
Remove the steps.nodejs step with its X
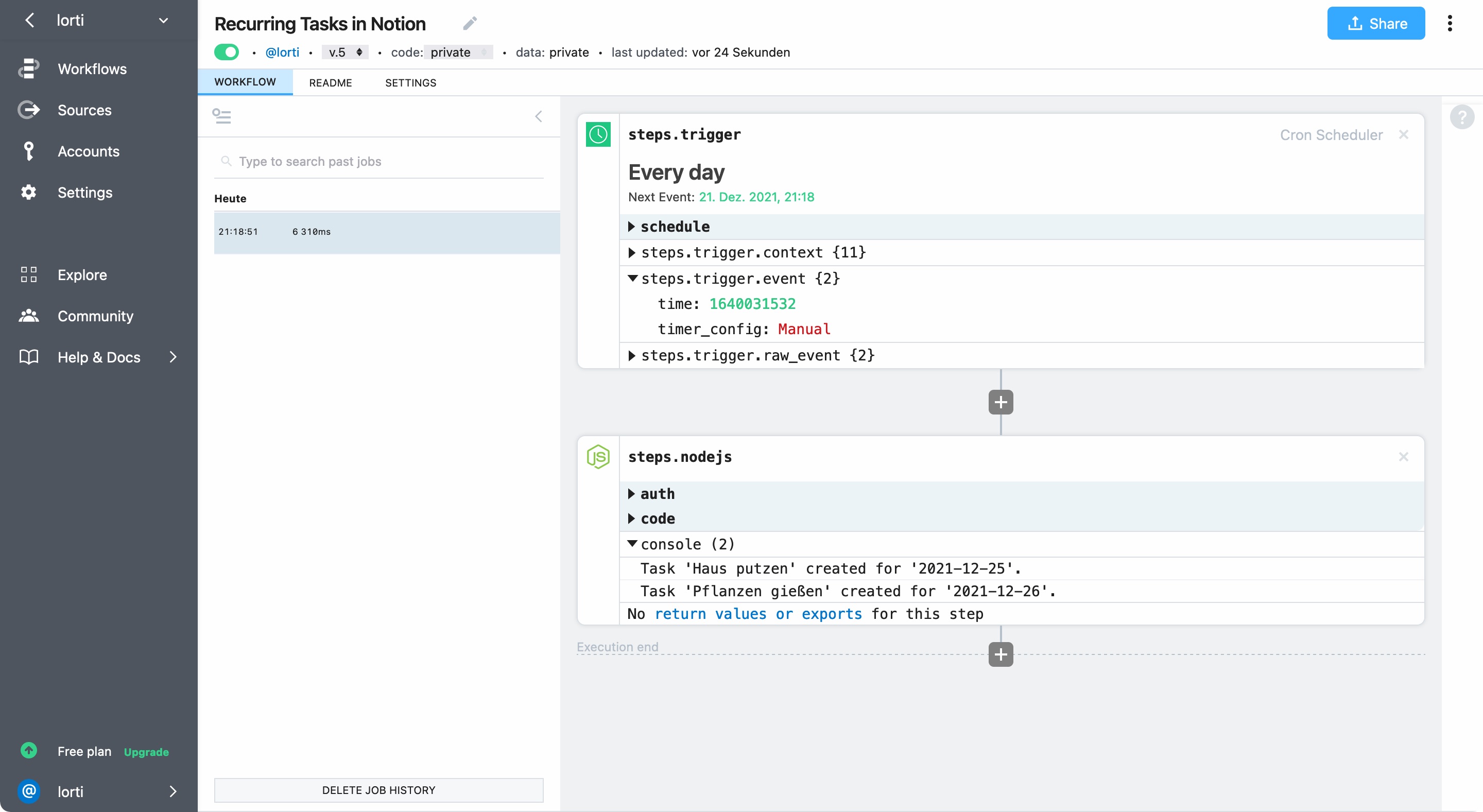point(1404,456)
